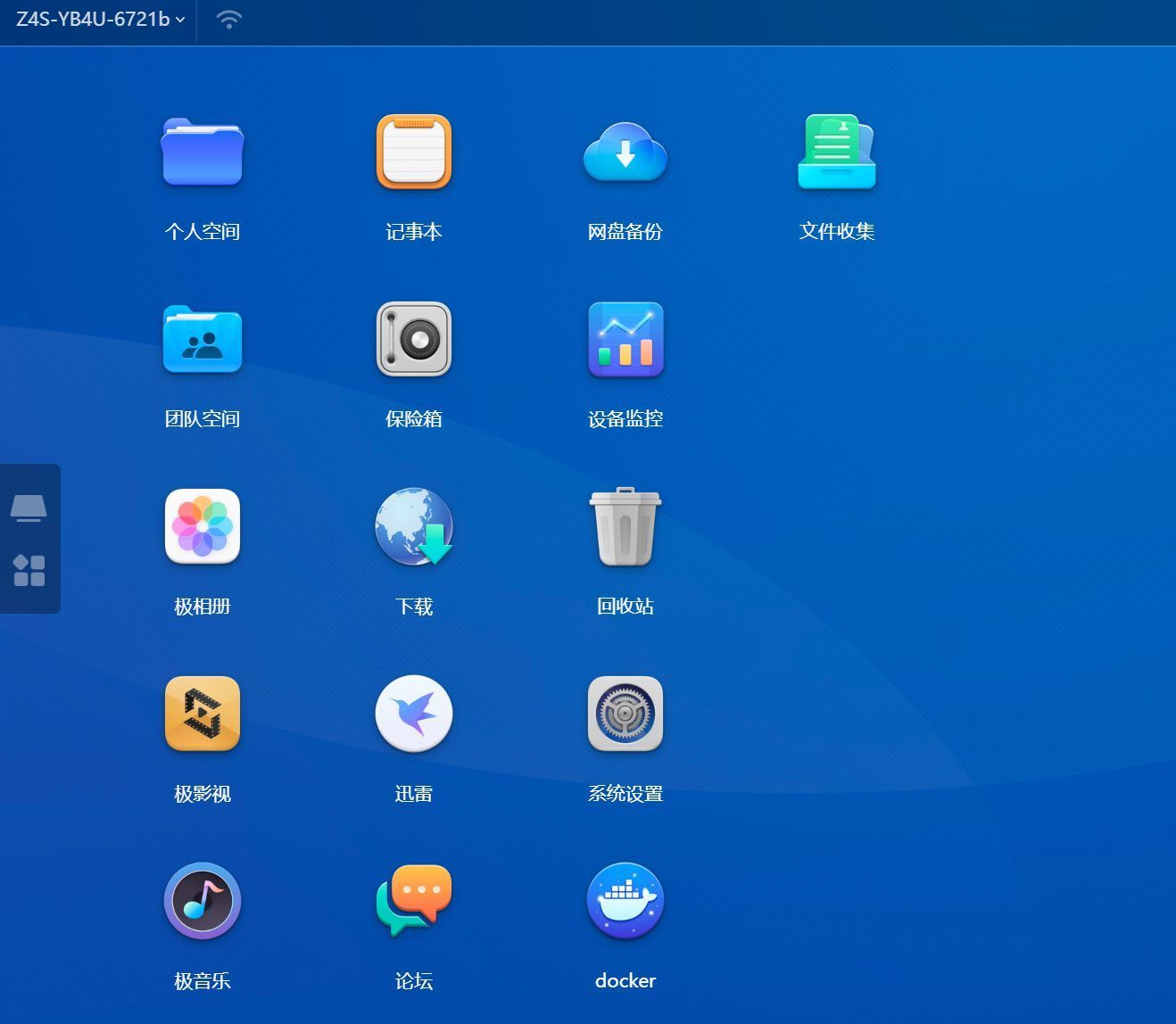Screen dimensions: 1176x1024
Task: Click the 设备监控 label text
Action: coord(625,419)
